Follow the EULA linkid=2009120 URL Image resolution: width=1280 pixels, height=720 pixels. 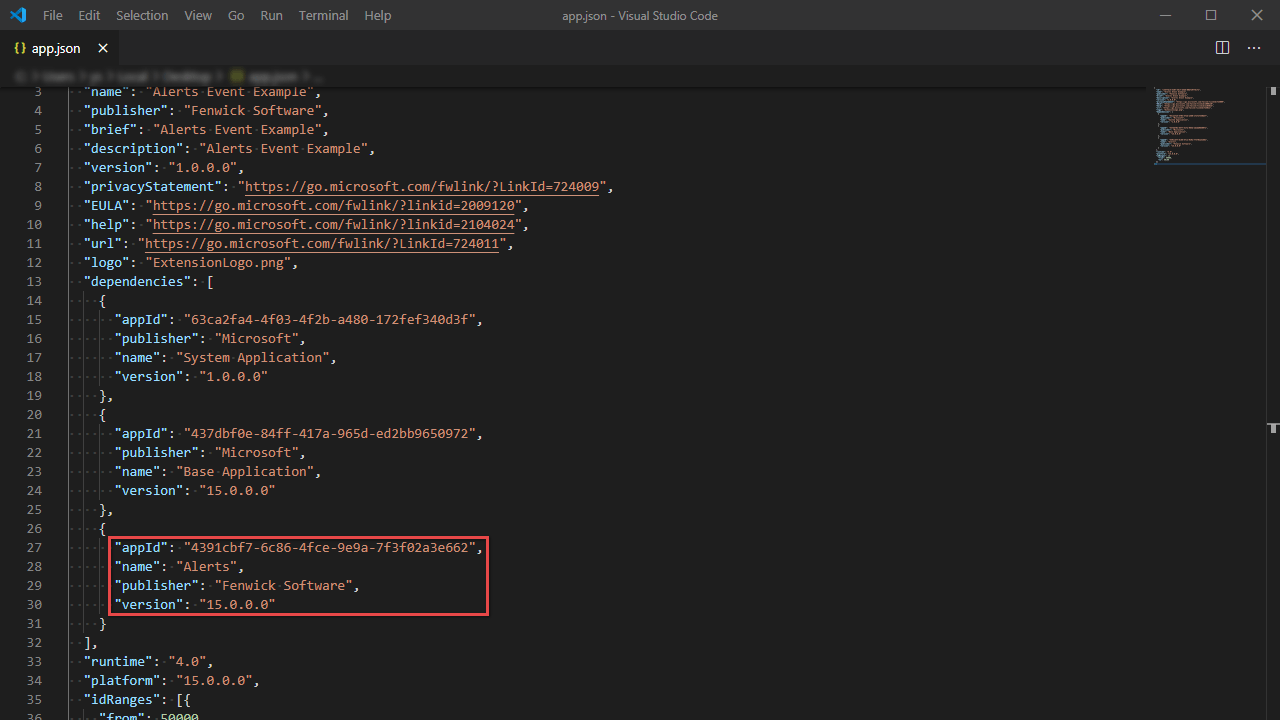point(334,206)
